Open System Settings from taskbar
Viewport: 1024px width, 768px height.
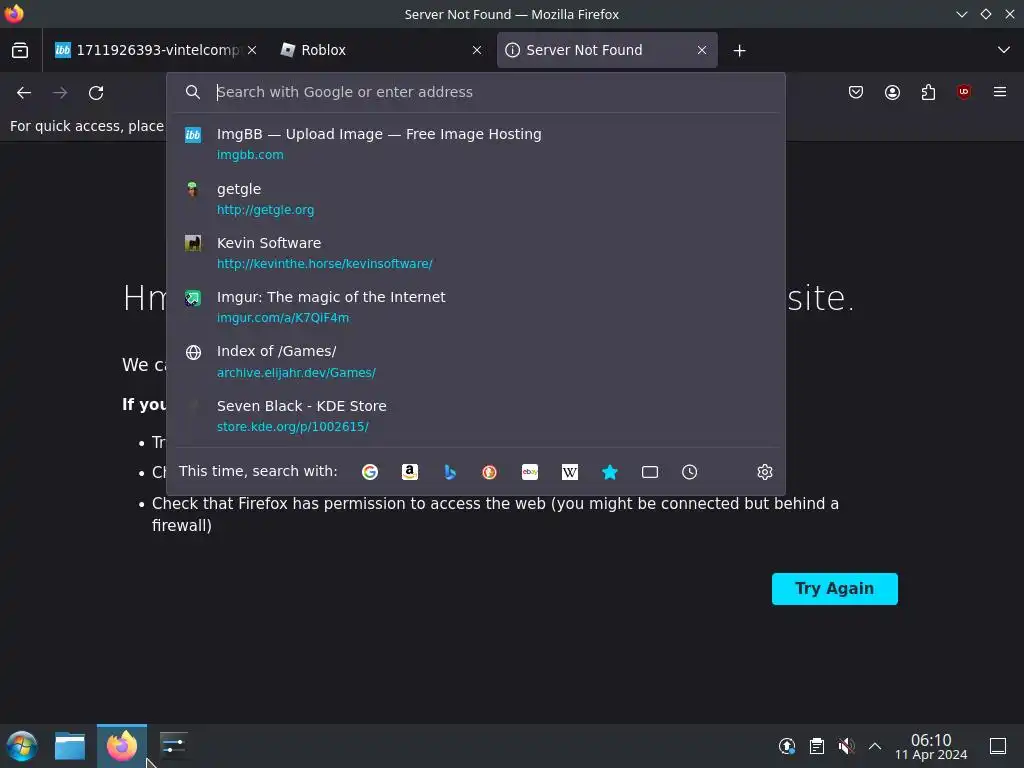174,746
